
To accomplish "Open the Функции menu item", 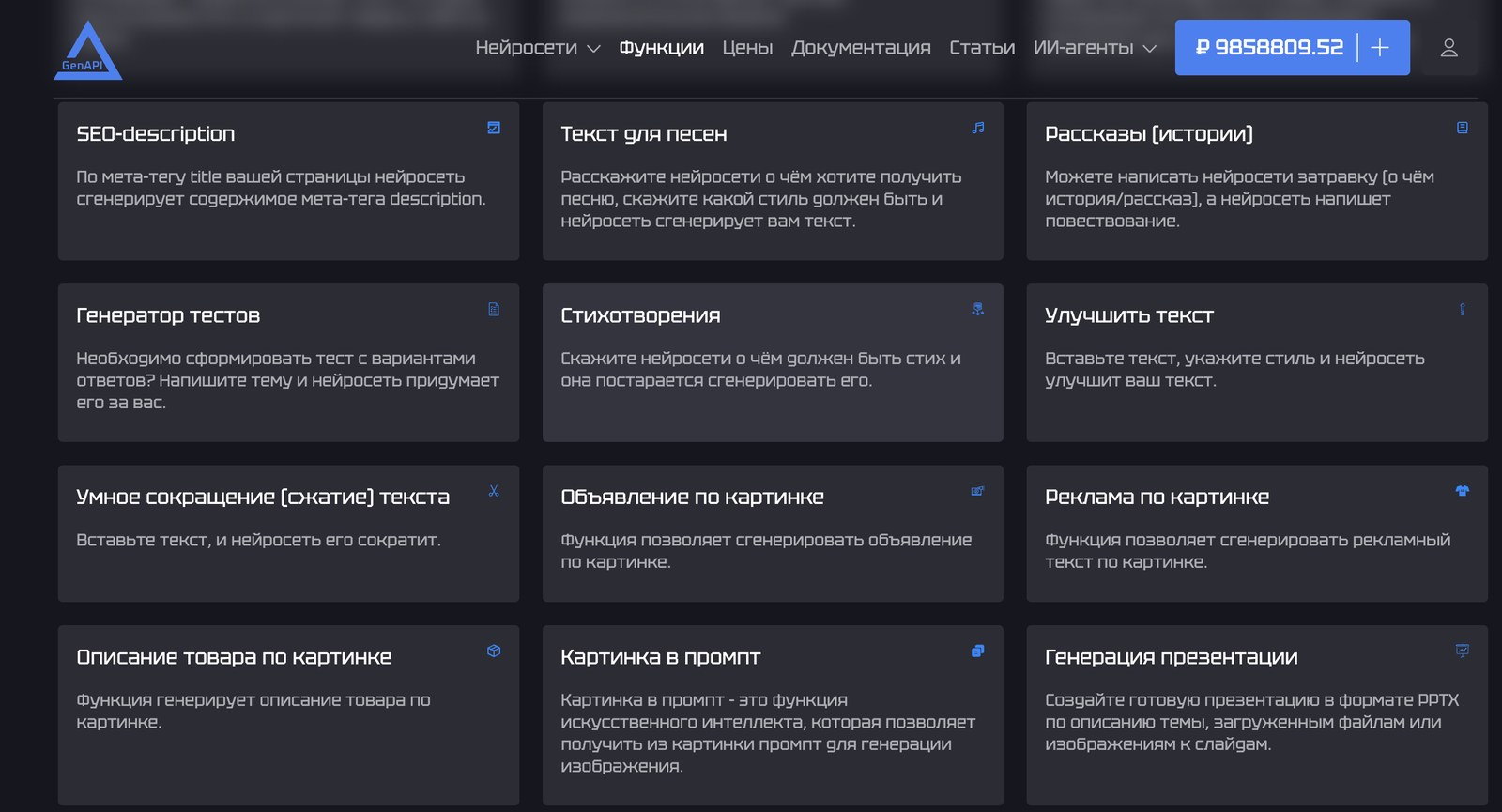I will [661, 48].
